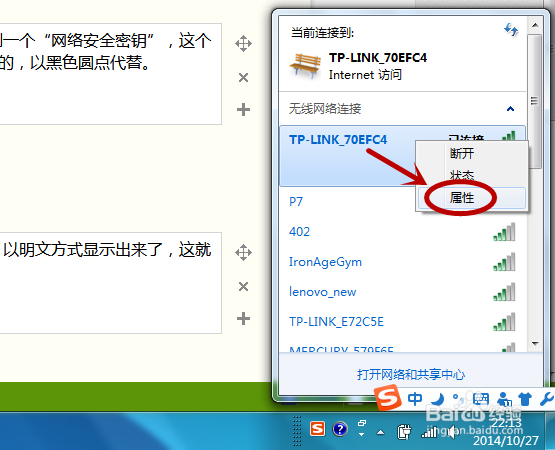Click the add plus icon beside first text box
Screen dimensions: 555x450
click(x=244, y=109)
